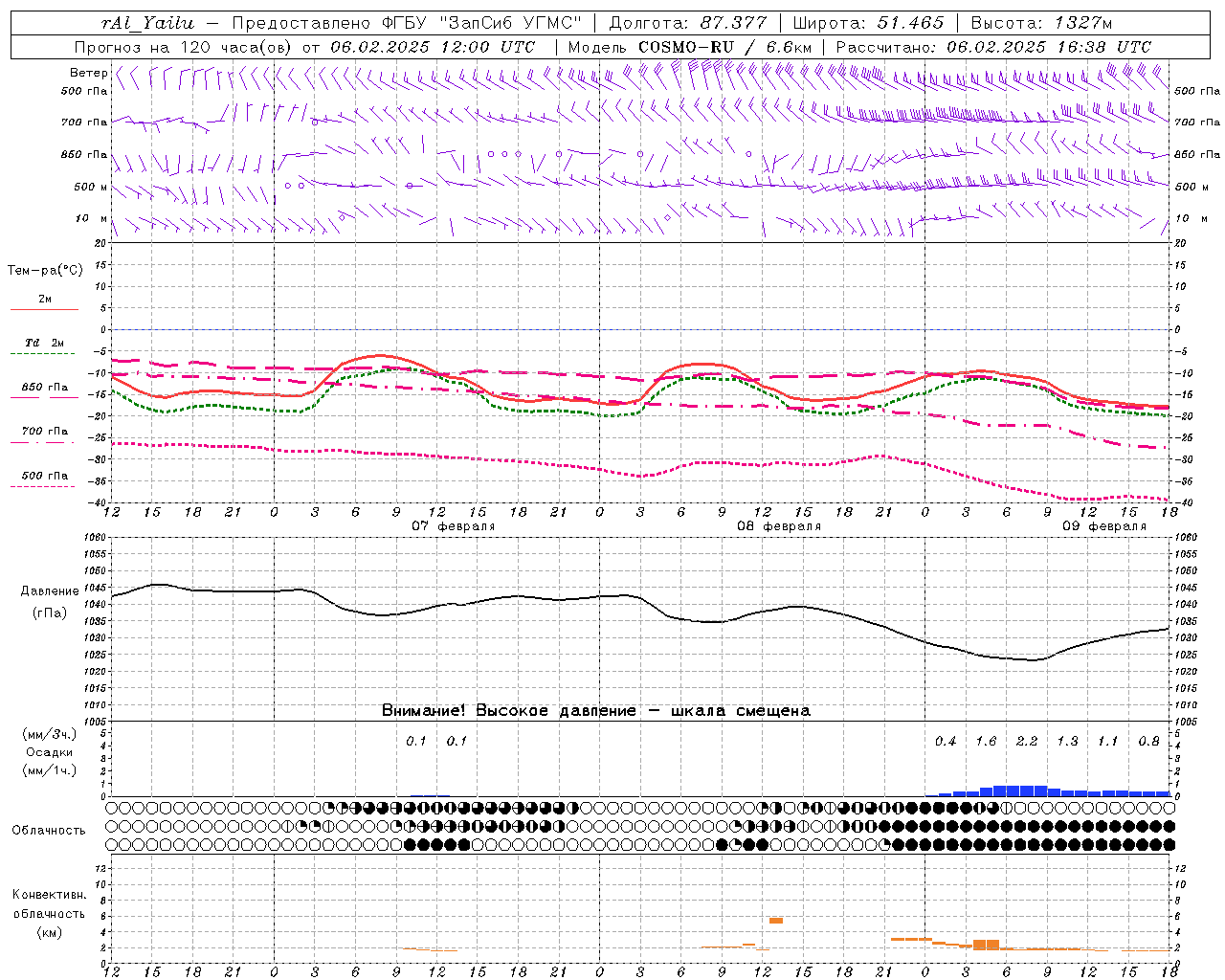
Task: Click '-40' on the left temperature axis
Action: (98, 502)
